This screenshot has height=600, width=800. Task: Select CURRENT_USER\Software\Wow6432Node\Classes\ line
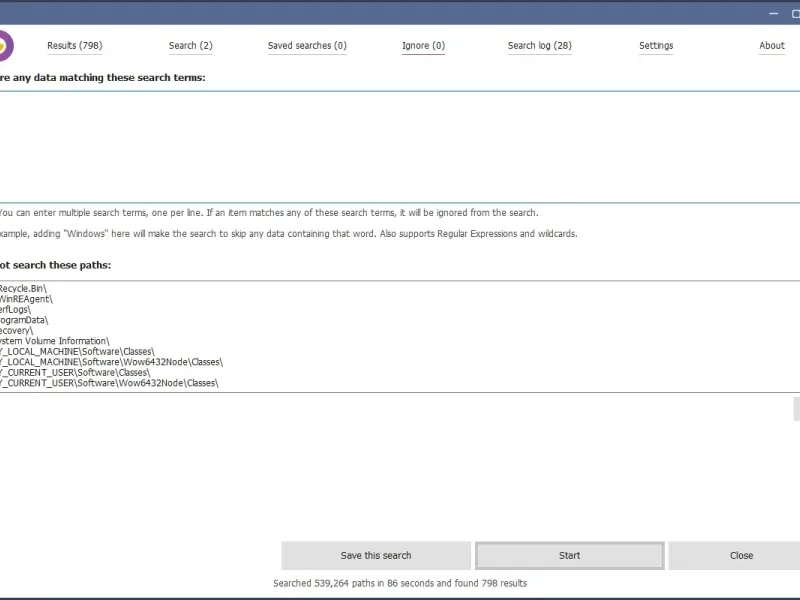tap(109, 383)
